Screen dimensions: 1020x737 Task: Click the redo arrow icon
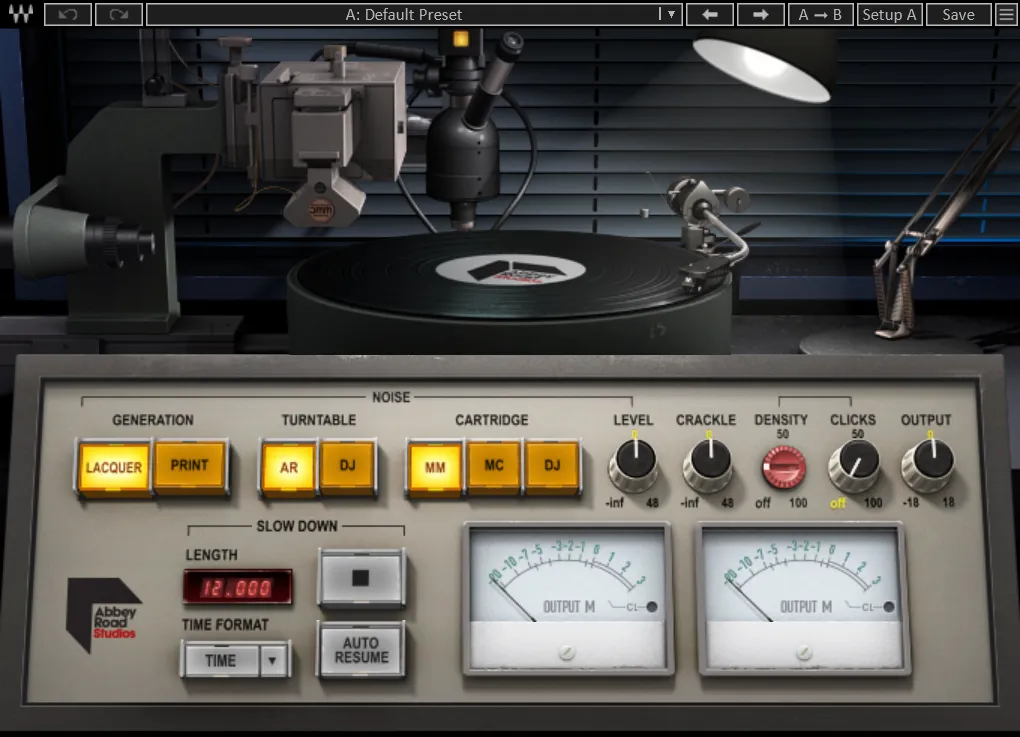coord(119,15)
